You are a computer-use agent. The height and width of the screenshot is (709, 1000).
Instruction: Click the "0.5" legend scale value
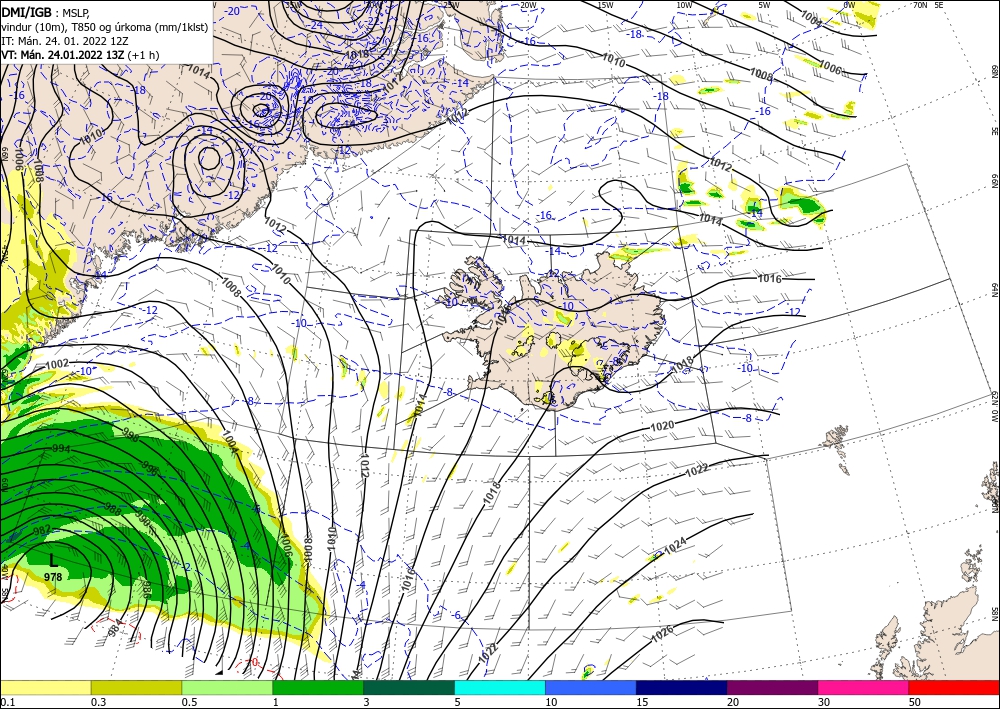(x=189, y=702)
